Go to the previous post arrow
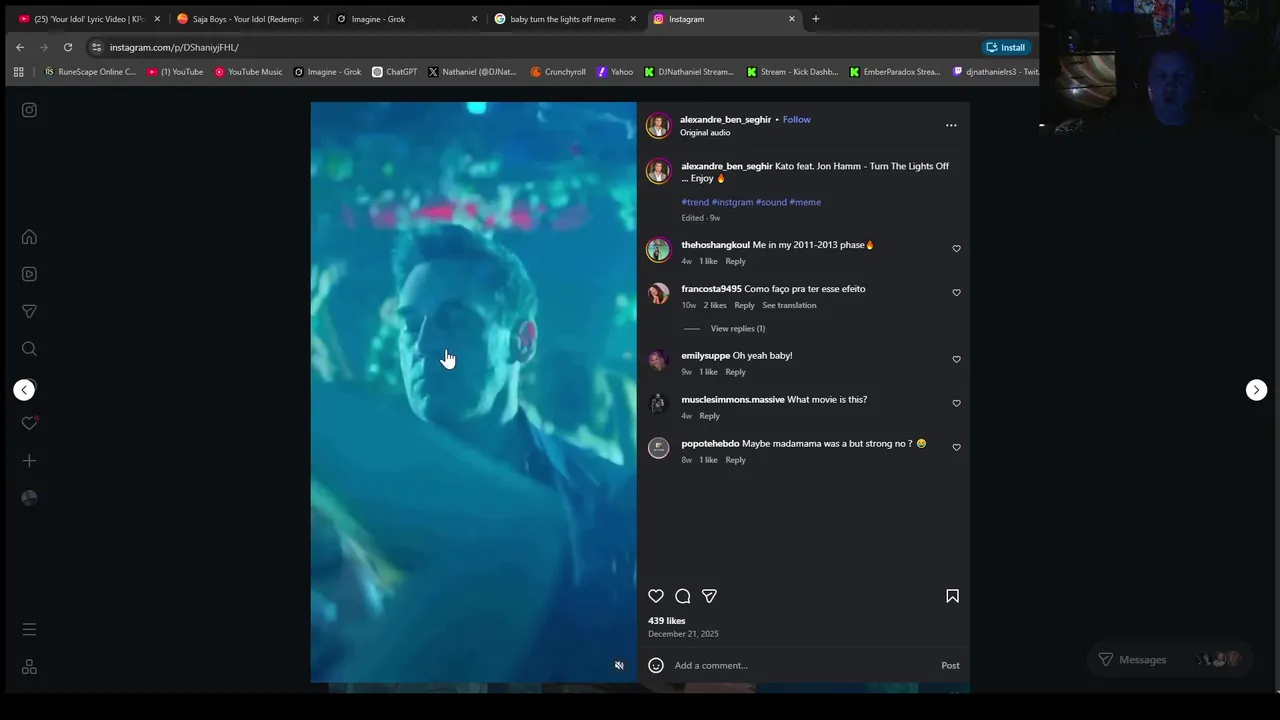Screen dimensions: 1280x720 coord(24,390)
